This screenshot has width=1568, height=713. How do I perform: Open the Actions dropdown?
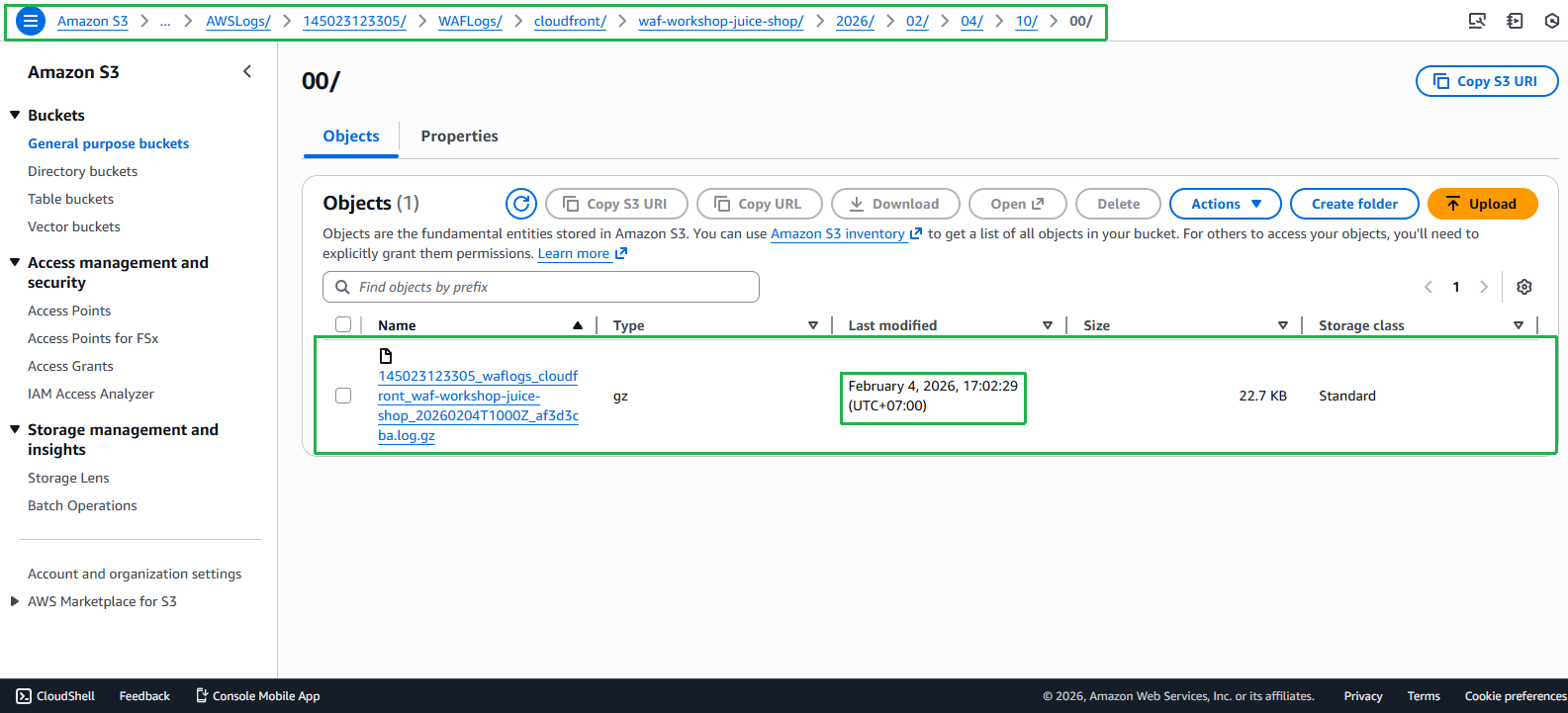coord(1226,204)
